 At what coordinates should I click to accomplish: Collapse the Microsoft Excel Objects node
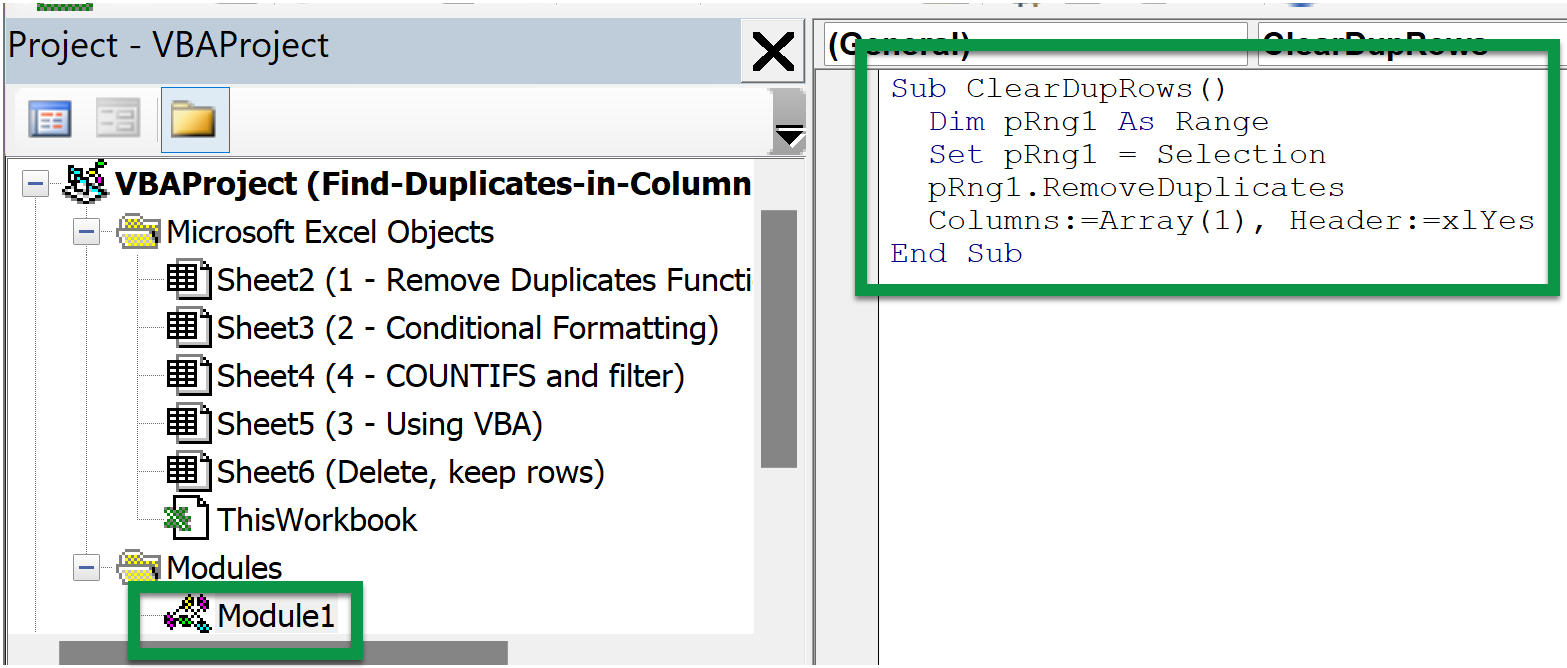tap(86, 231)
